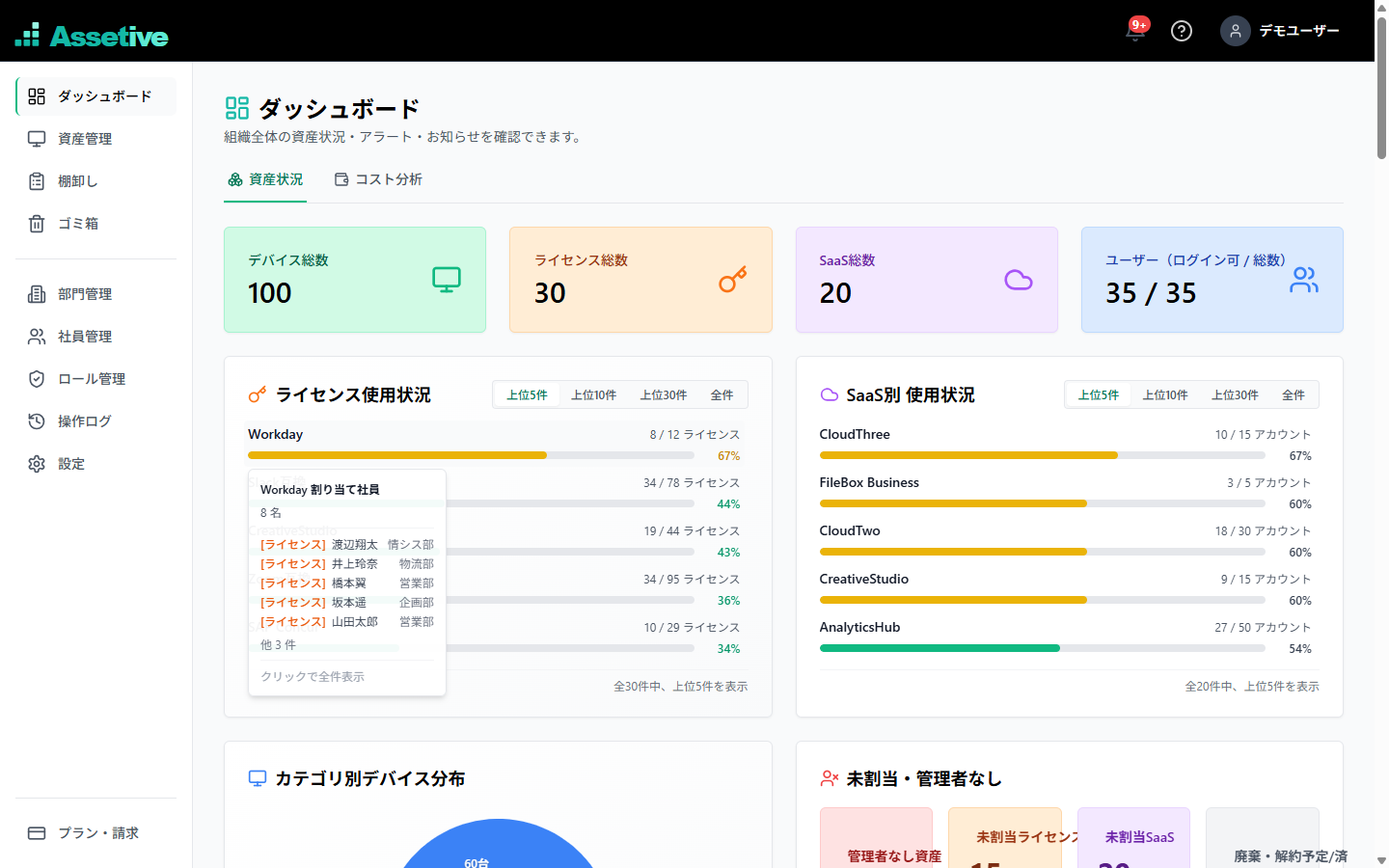Click the AnalyticsHub green usage bar
The width and height of the screenshot is (1389, 868).
[x=940, y=648]
